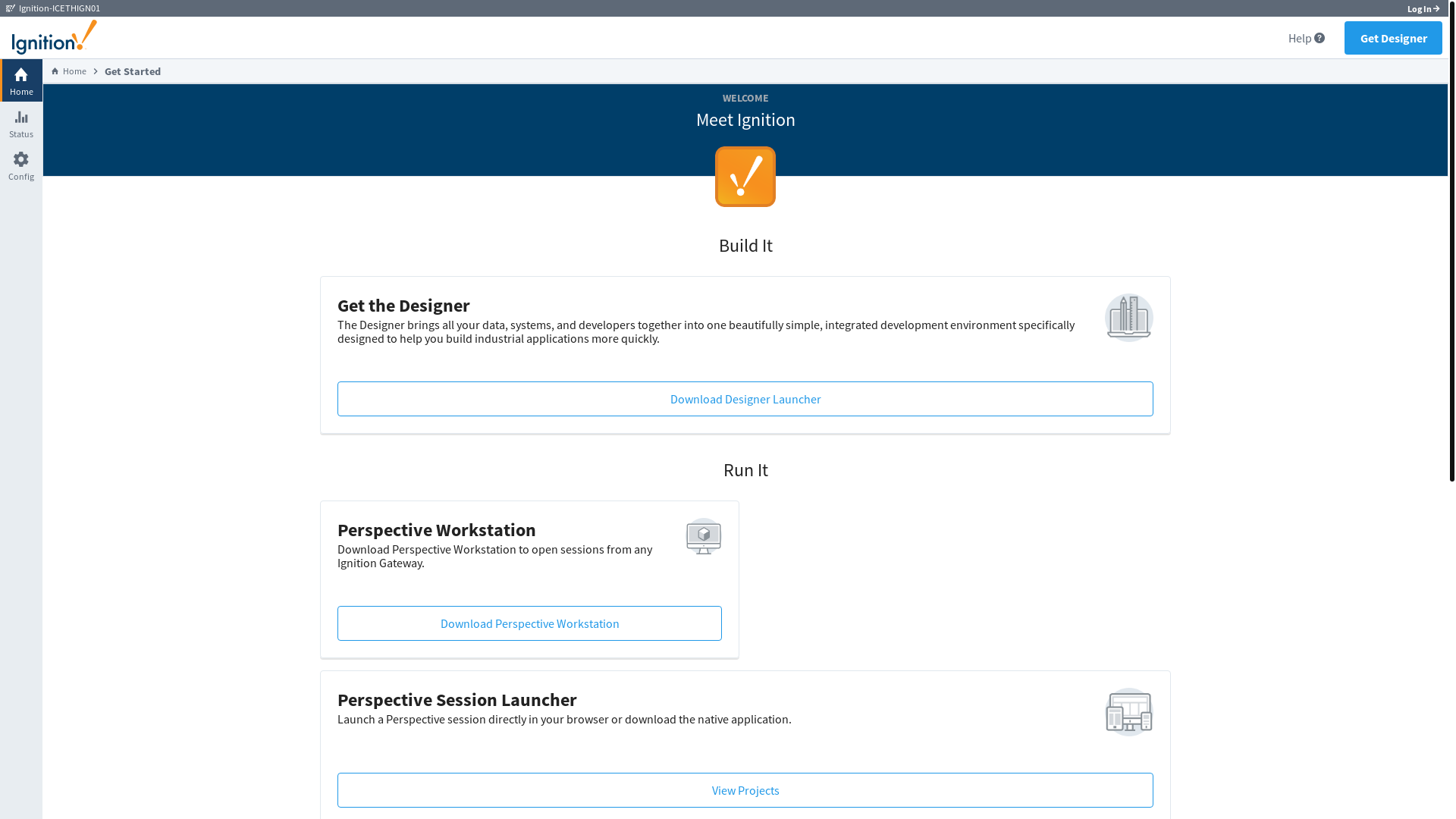This screenshot has height=819, width=1456.
Task: Download the Designer Launcher
Action: (x=745, y=399)
